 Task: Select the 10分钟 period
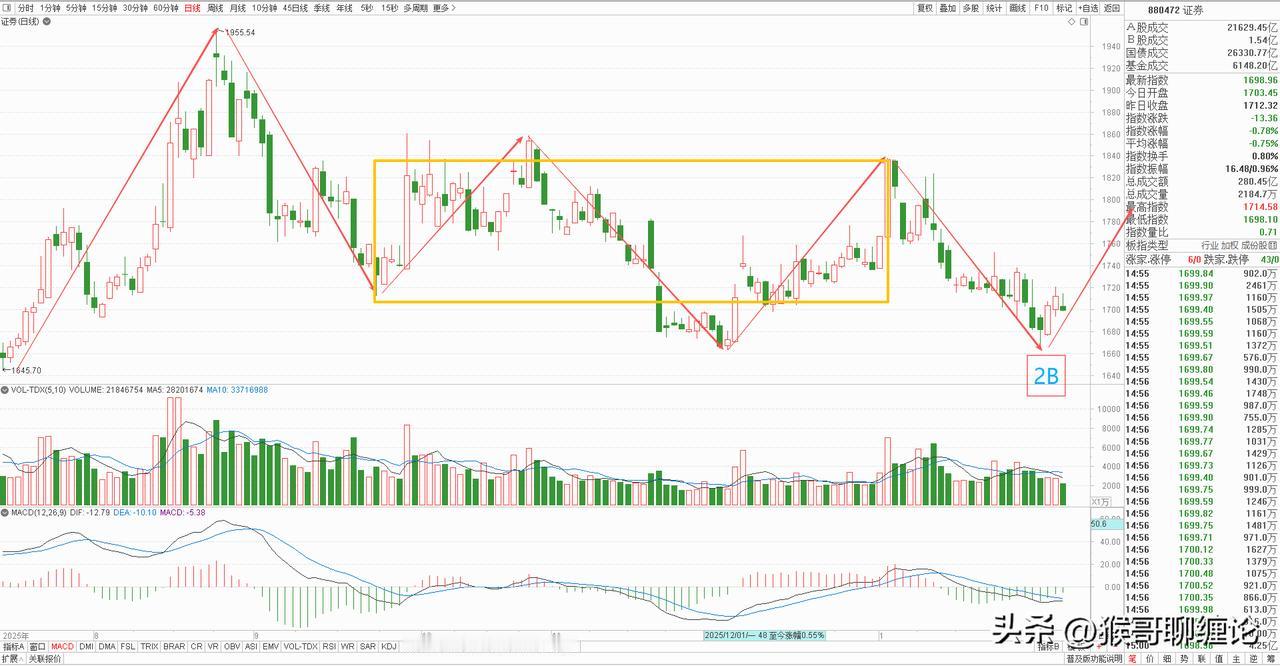(x=265, y=7)
